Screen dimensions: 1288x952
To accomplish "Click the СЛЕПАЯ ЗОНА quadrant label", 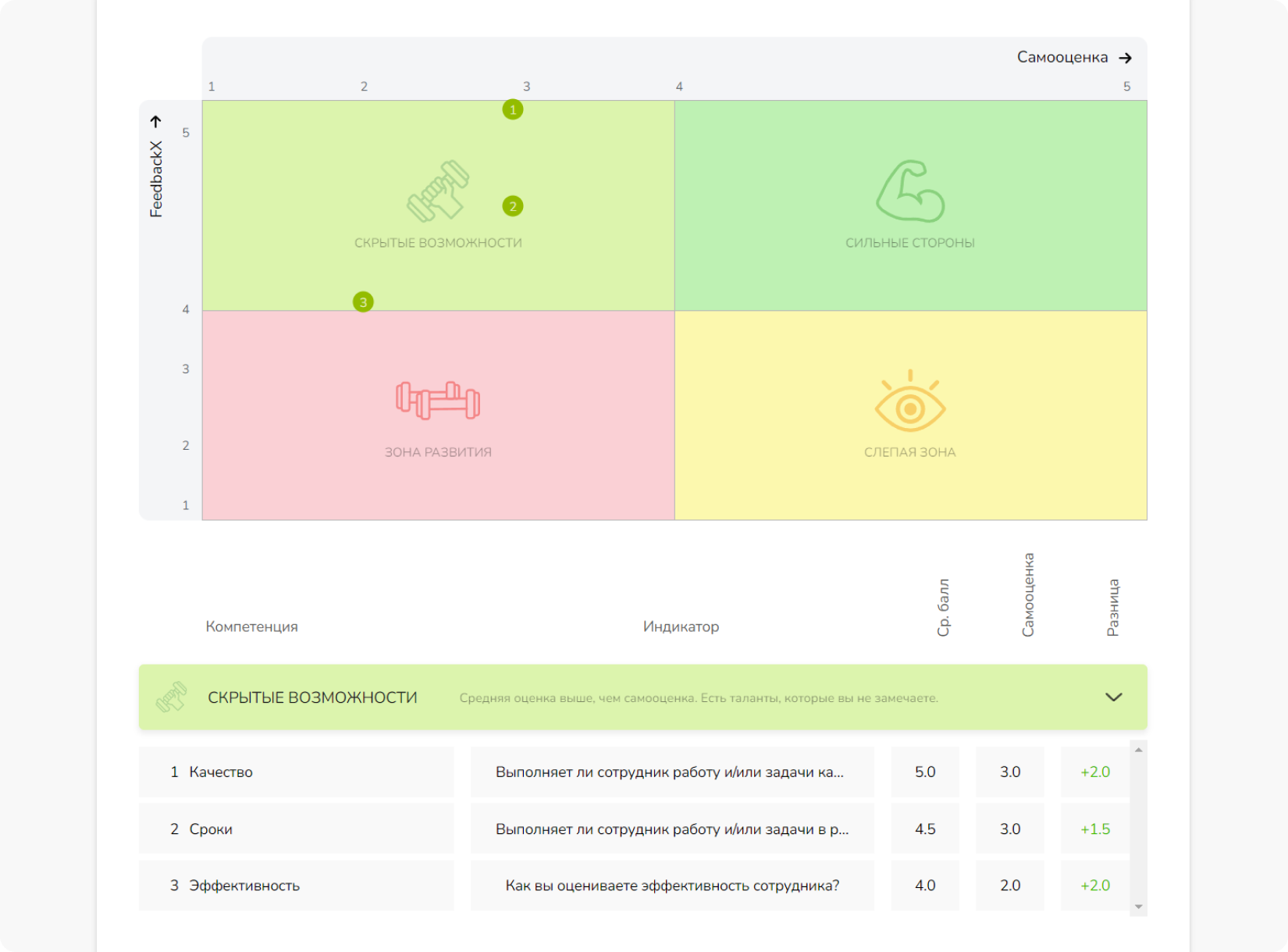I will click(909, 452).
